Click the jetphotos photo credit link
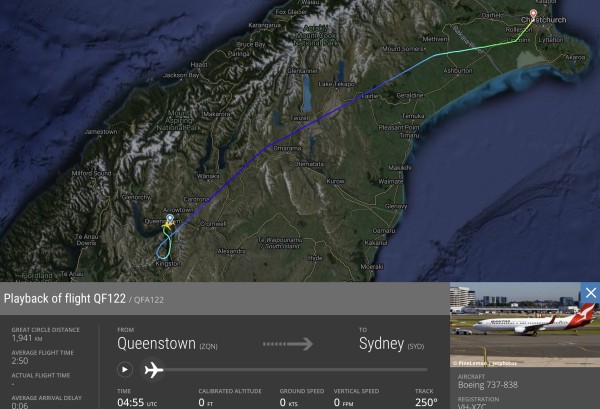This screenshot has width=600, height=409. coord(504,363)
